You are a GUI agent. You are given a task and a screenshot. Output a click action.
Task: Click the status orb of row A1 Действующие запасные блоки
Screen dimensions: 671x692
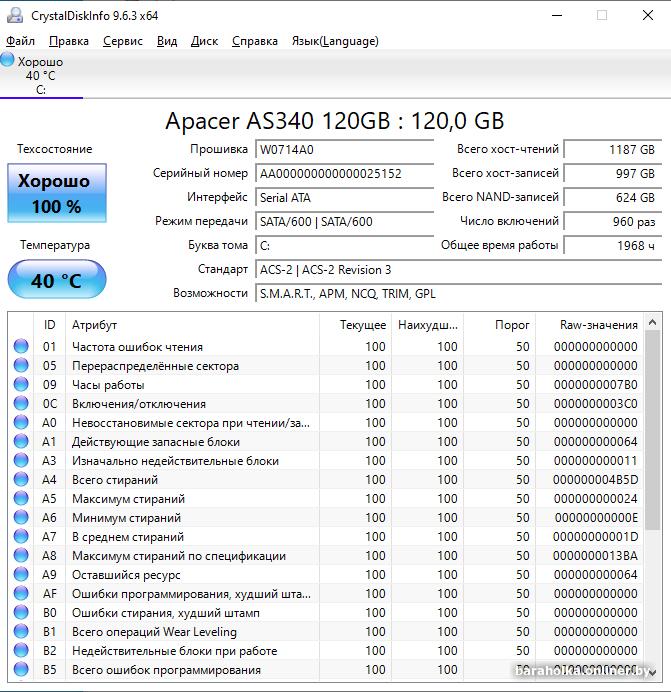coord(21,441)
